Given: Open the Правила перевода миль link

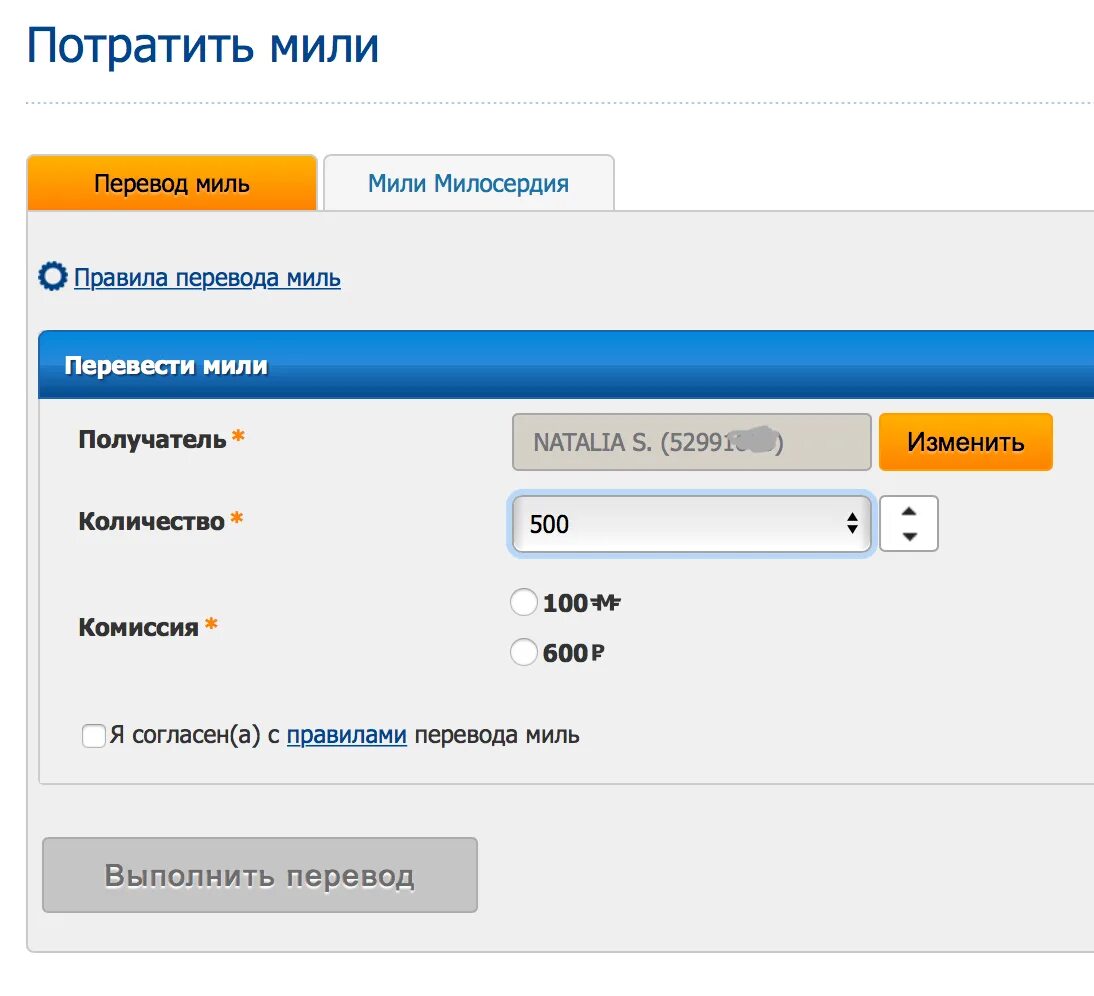Looking at the screenshot, I should pos(207,278).
